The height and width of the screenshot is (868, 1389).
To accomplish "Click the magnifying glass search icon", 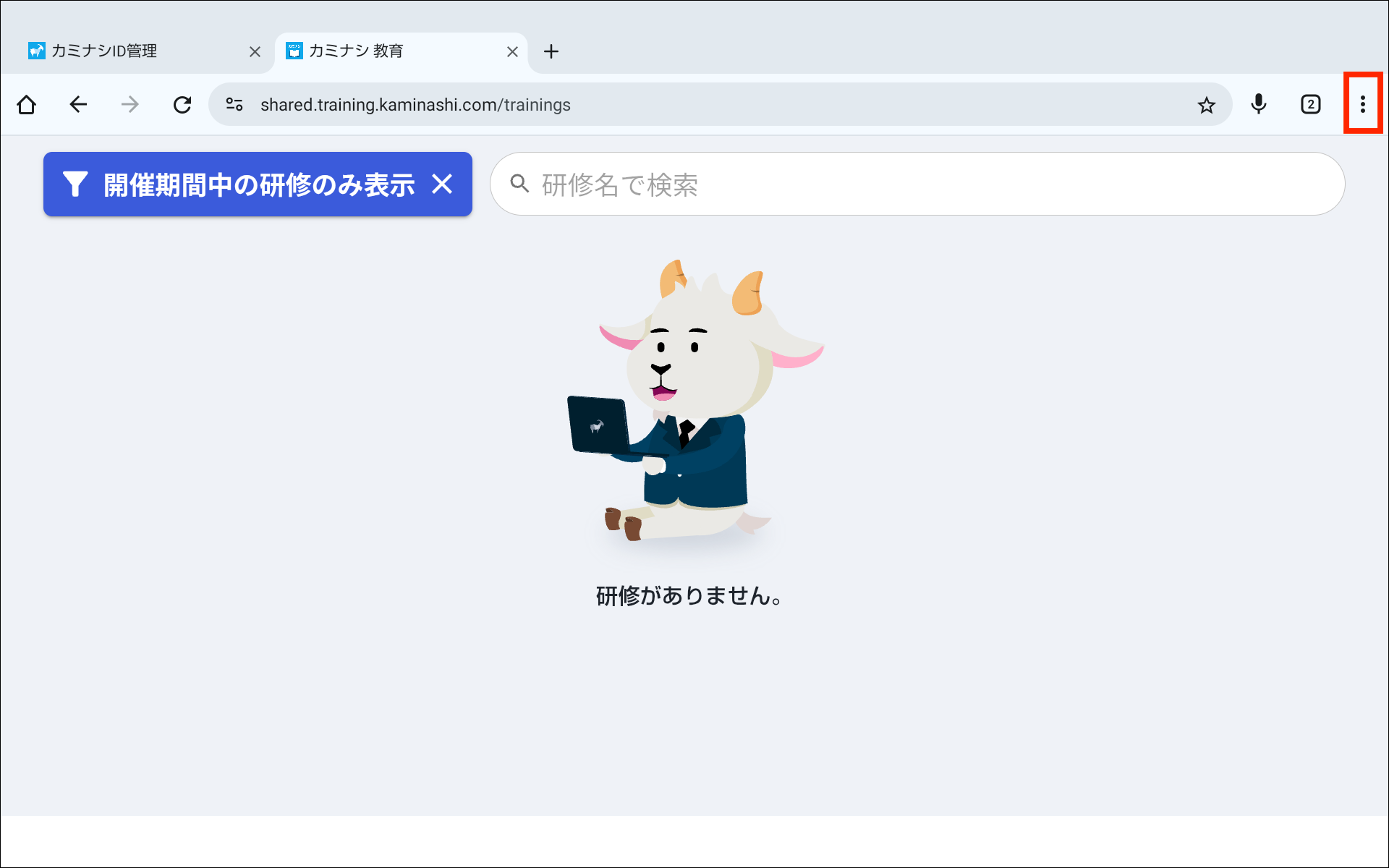I will coord(519,184).
